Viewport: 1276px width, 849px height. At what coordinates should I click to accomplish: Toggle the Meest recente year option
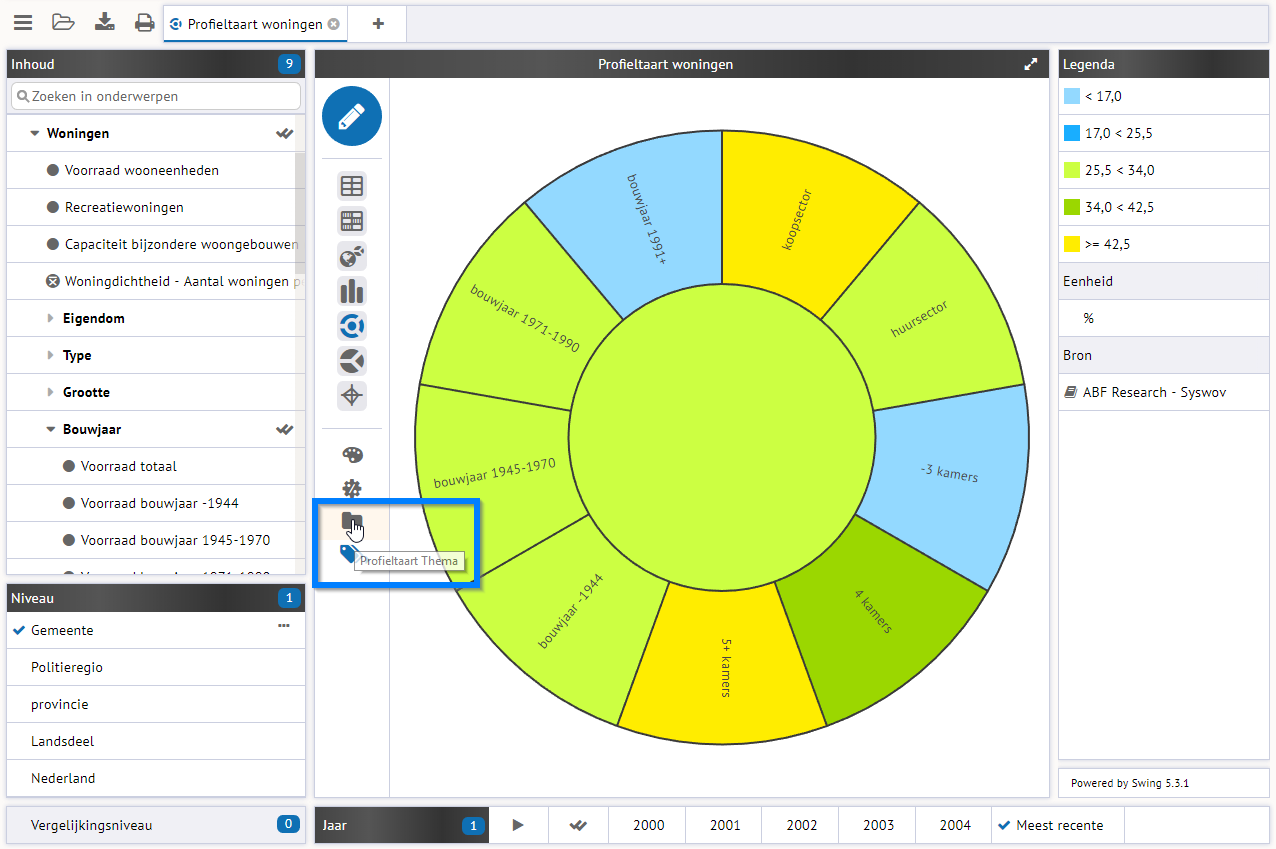pos(1058,825)
